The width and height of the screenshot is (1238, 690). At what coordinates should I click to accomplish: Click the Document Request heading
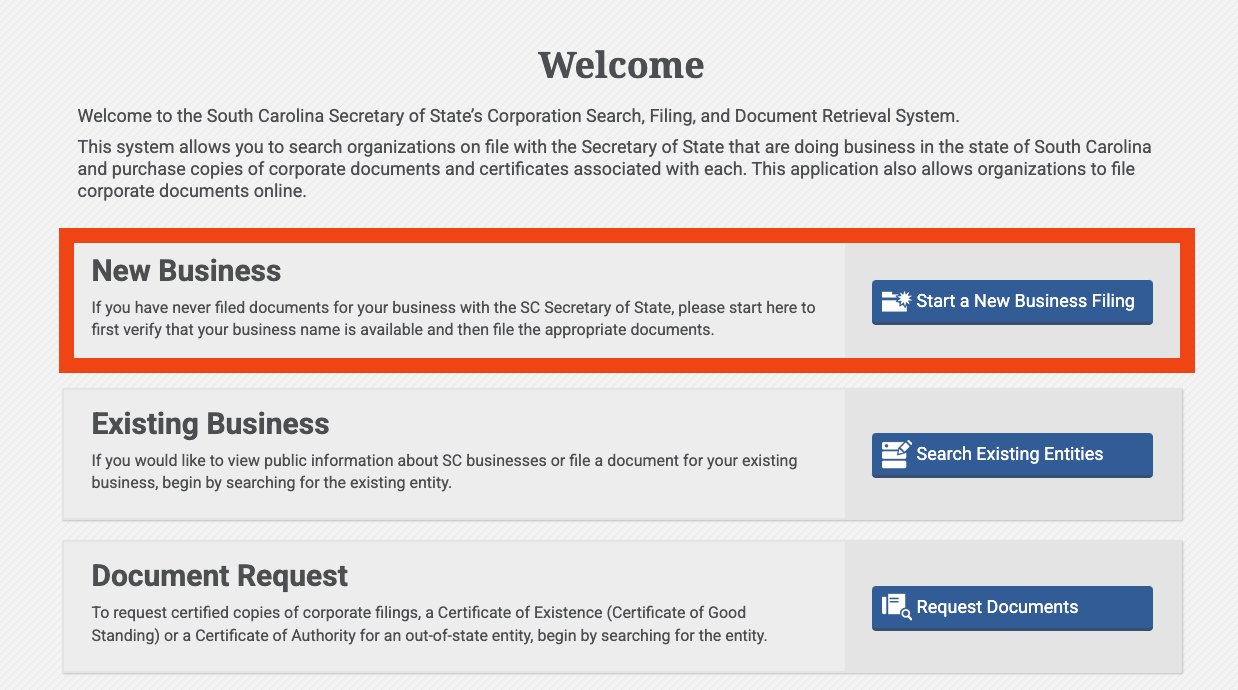click(220, 576)
